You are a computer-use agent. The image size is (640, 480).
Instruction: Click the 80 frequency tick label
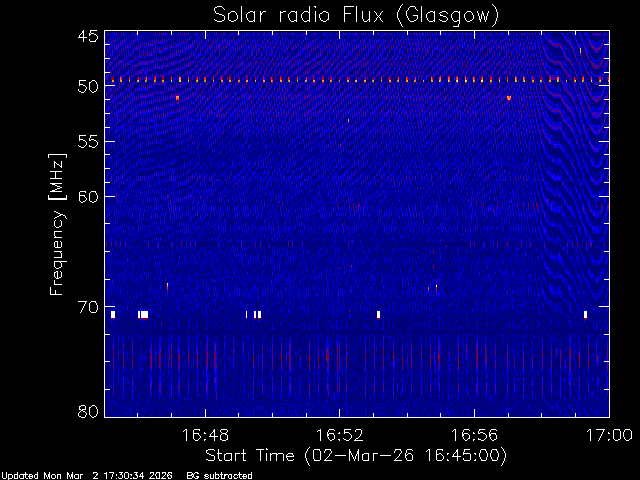click(x=88, y=411)
